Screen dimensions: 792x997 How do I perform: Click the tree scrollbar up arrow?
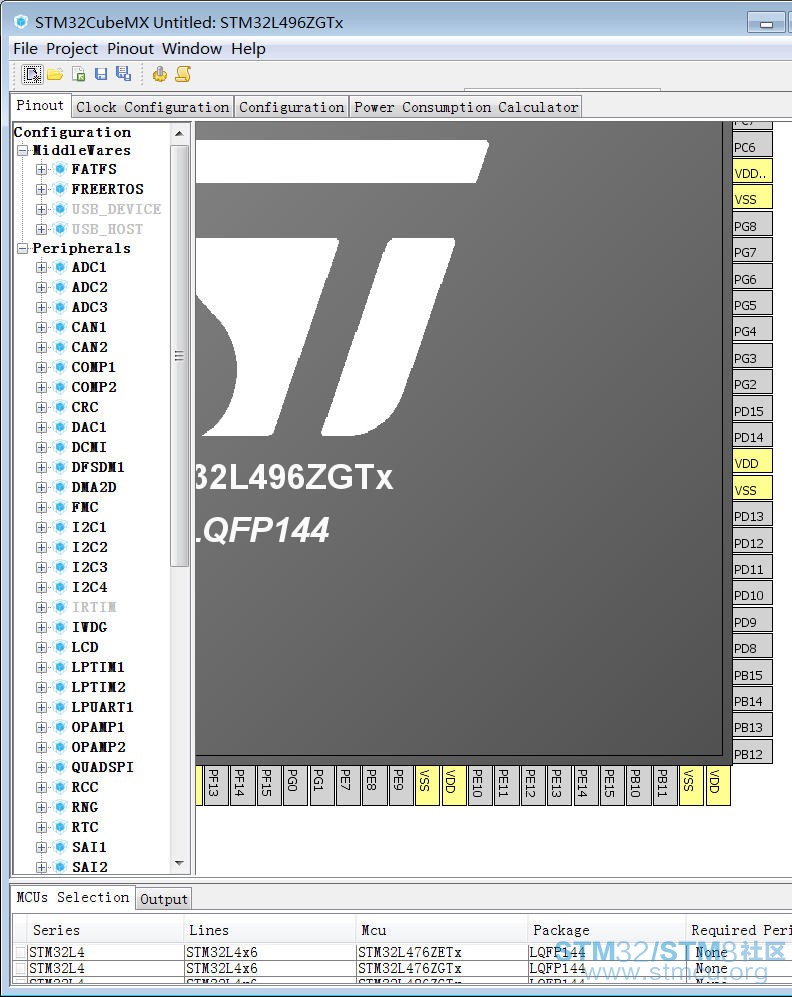click(179, 133)
